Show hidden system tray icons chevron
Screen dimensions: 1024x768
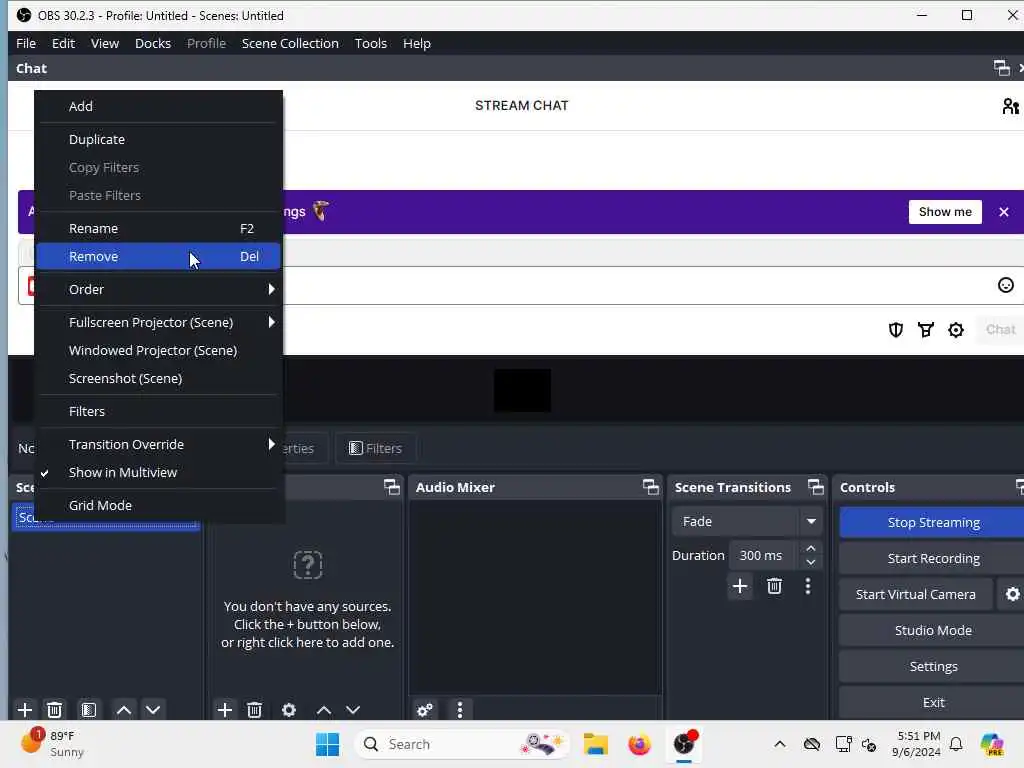780,744
